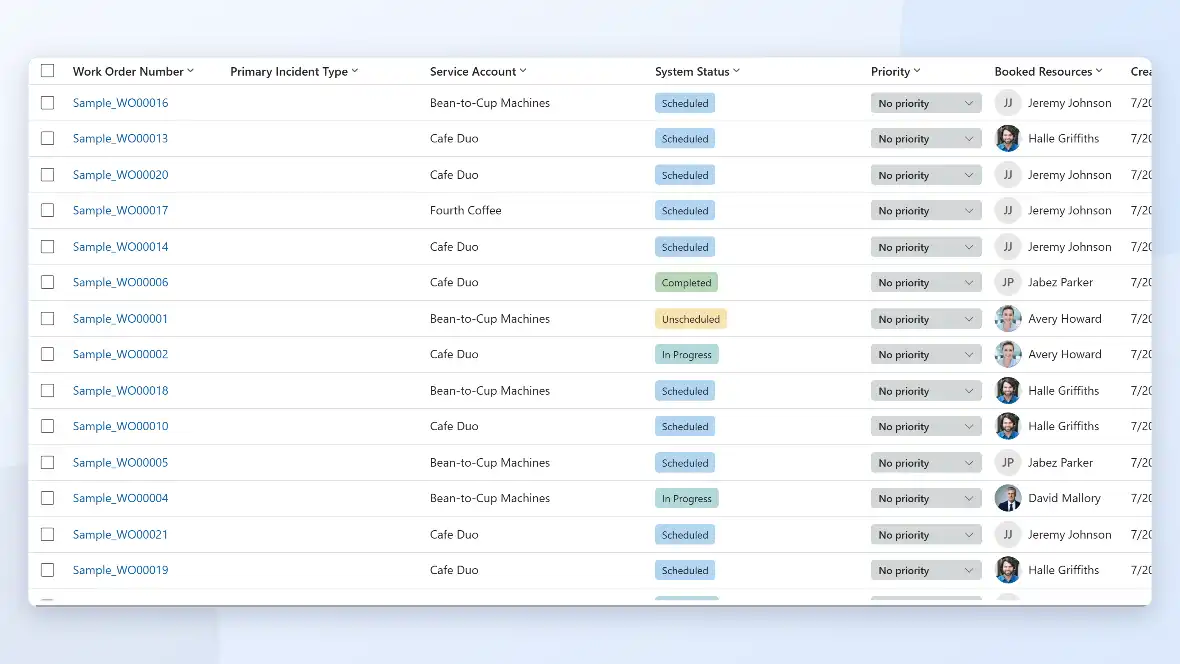Click the JP avatar on Sample_WO00006 row
The height and width of the screenshot is (664, 1180).
click(x=1008, y=282)
